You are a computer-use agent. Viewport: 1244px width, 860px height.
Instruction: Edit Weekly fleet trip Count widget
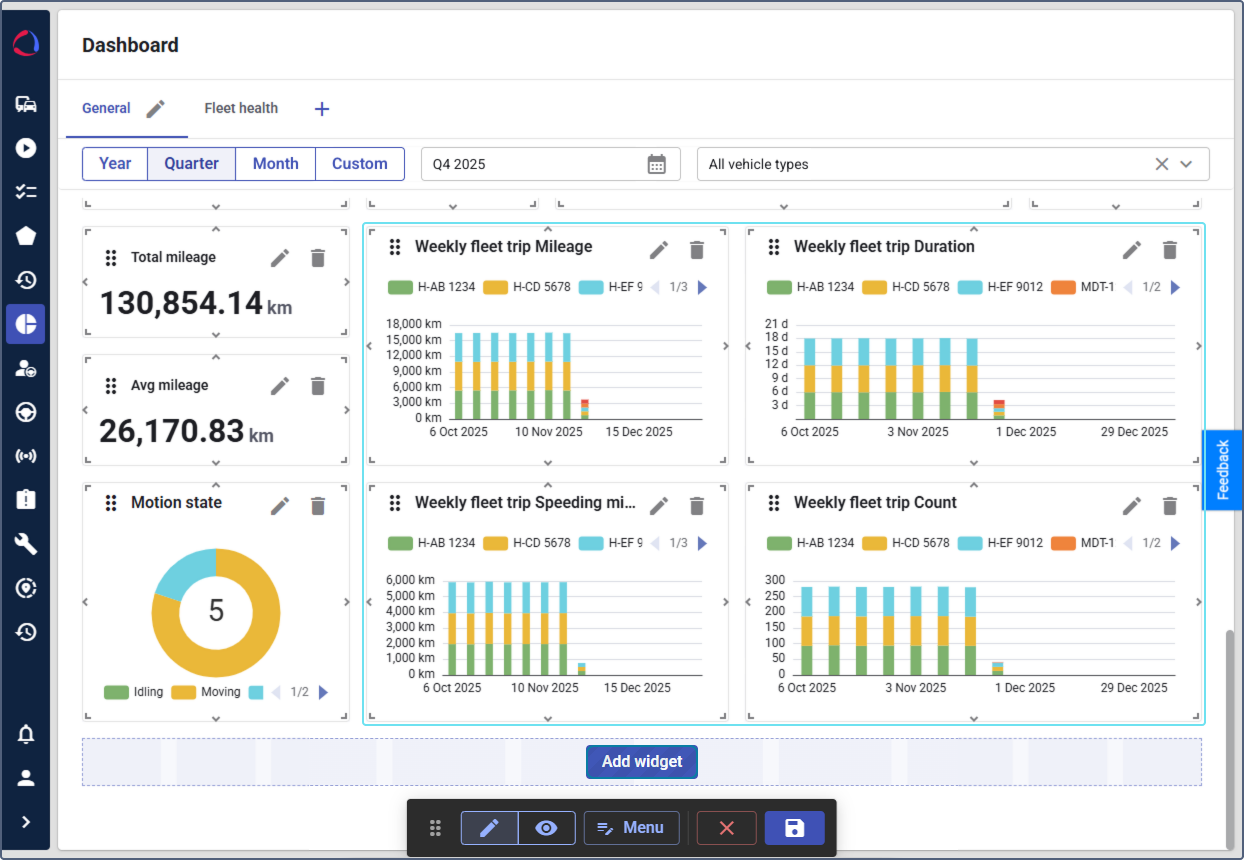[x=1132, y=506]
